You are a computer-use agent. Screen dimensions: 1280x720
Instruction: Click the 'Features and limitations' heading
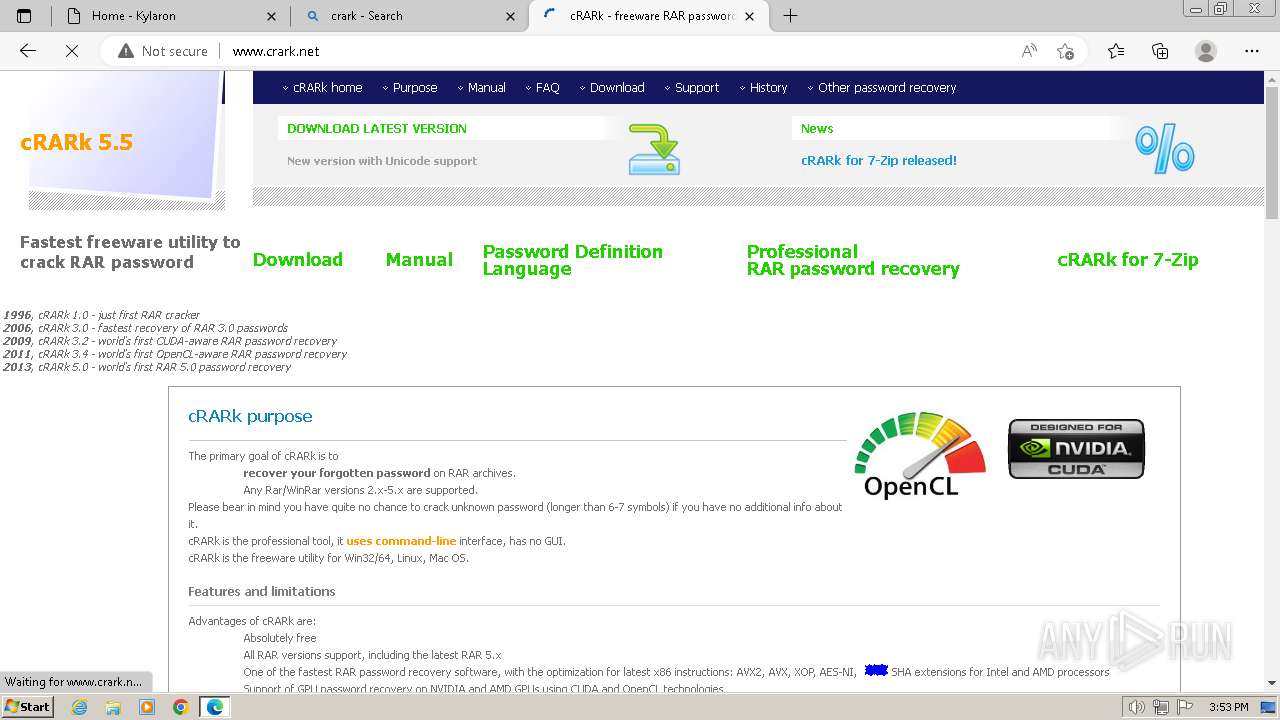pyautogui.click(x=262, y=592)
